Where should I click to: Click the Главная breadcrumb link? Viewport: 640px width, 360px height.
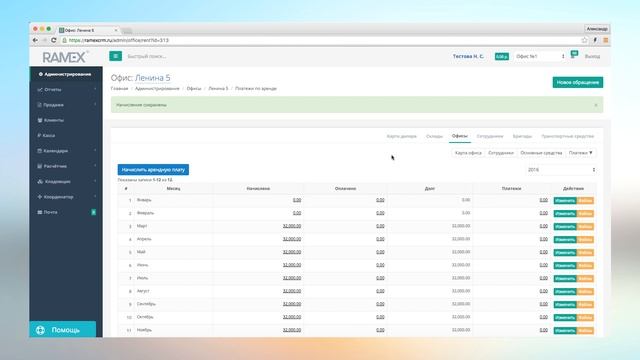(119, 89)
